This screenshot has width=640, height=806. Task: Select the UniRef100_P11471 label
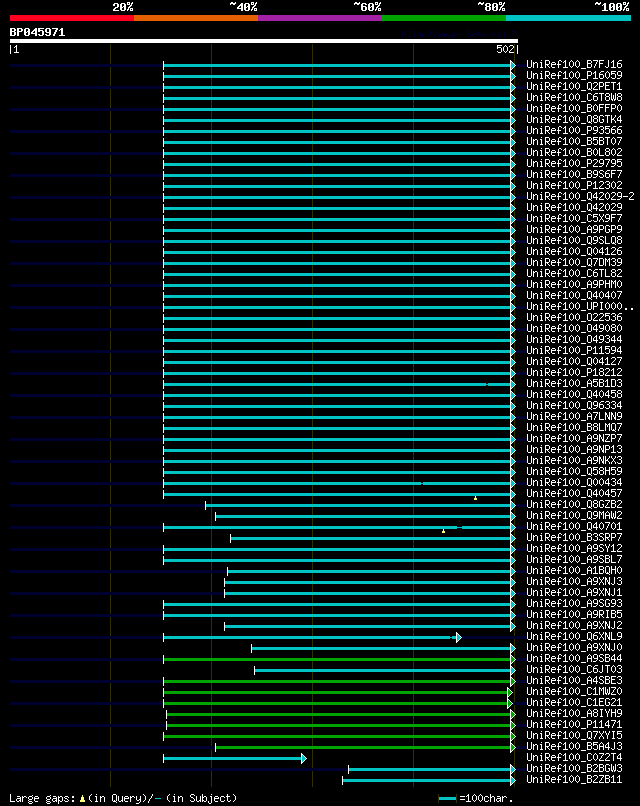tap(574, 724)
